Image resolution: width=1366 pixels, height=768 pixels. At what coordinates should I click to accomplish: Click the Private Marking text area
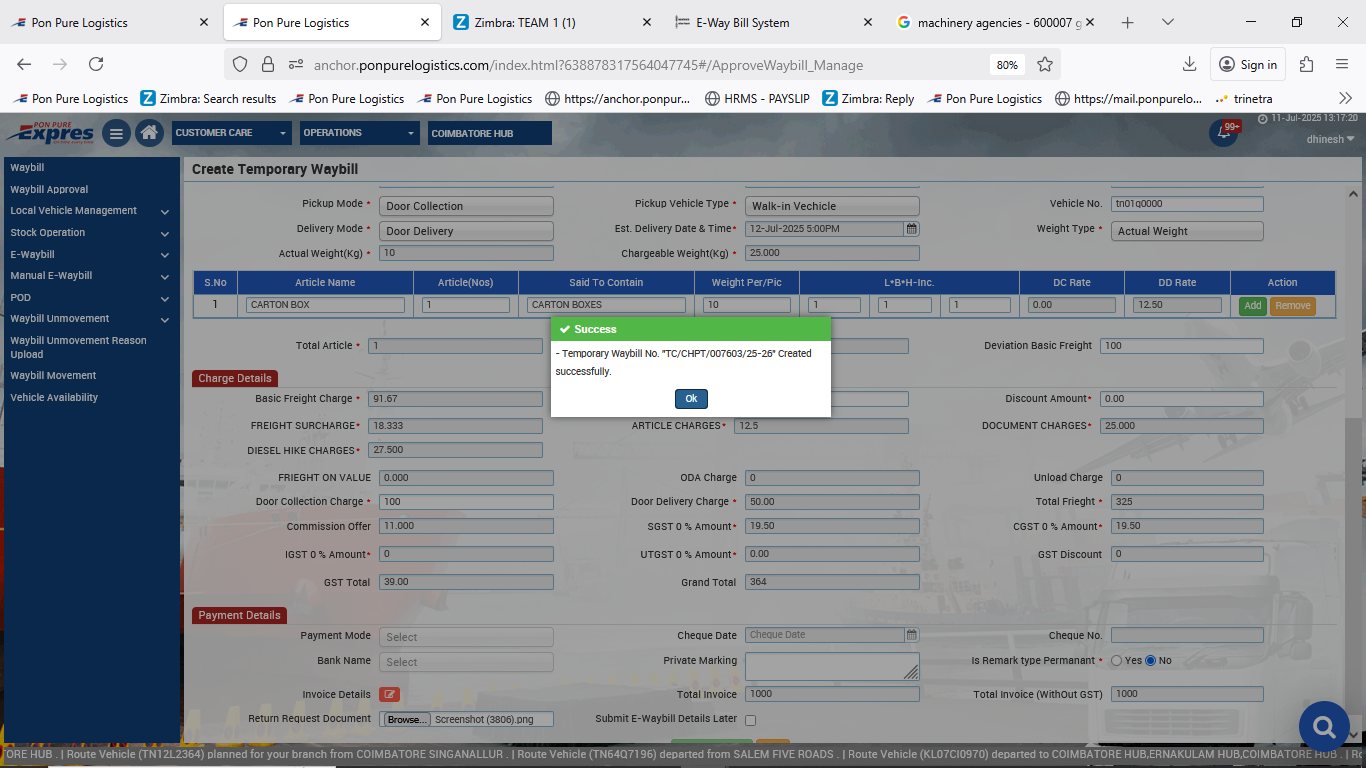pyautogui.click(x=831, y=666)
